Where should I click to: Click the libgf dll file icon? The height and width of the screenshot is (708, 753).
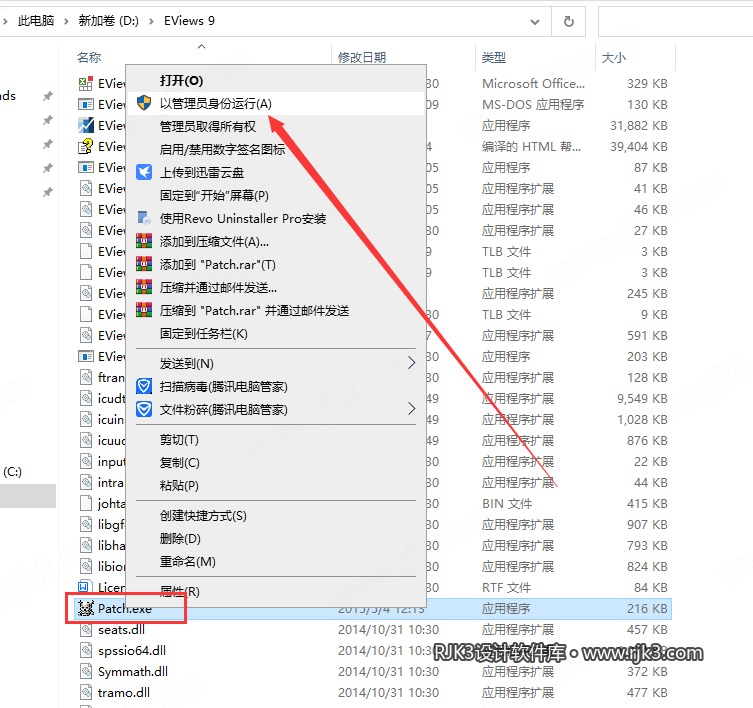click(86, 525)
